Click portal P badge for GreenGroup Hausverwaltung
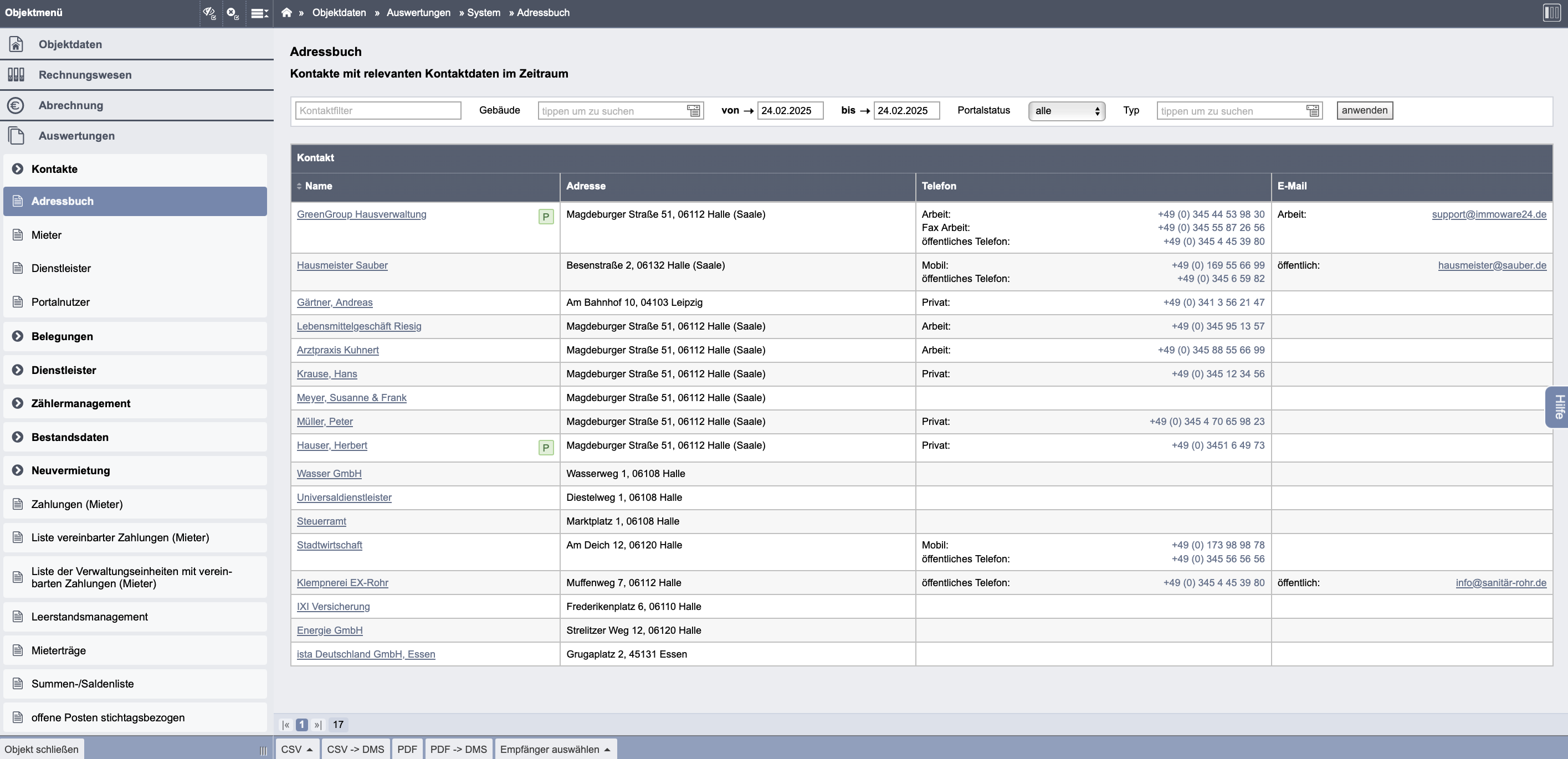The height and width of the screenshot is (759, 1568). point(546,217)
